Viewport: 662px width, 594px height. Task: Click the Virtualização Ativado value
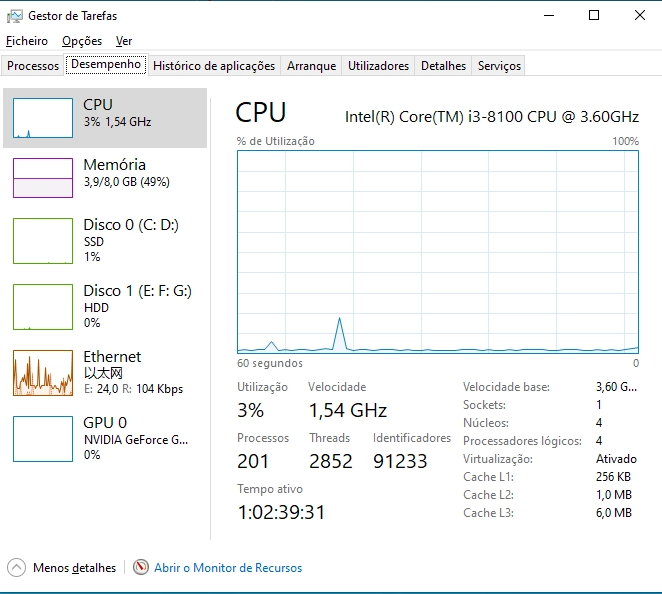[x=616, y=459]
